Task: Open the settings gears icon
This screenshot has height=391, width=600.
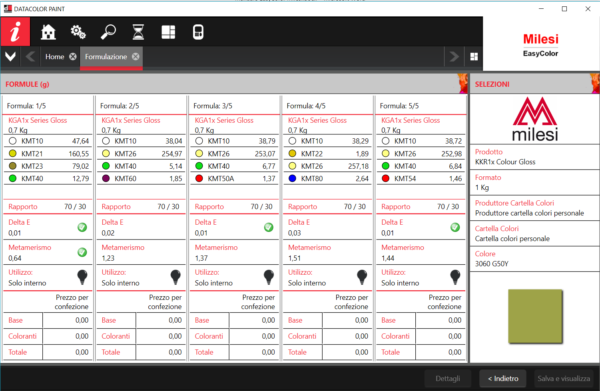Action: click(78, 32)
